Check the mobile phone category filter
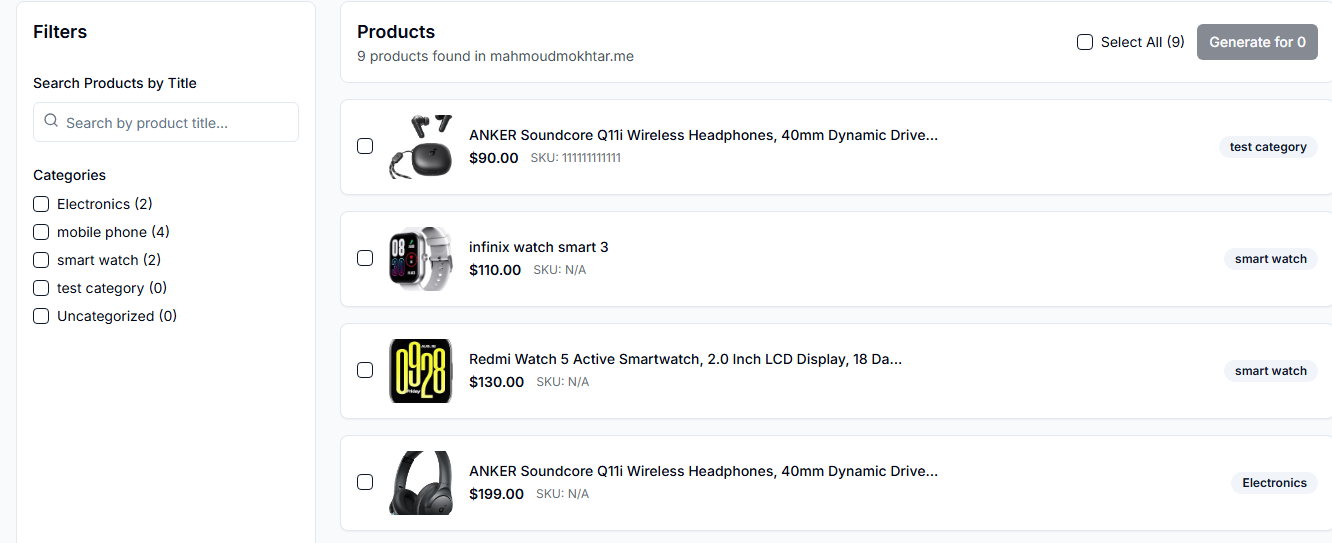 pos(41,232)
